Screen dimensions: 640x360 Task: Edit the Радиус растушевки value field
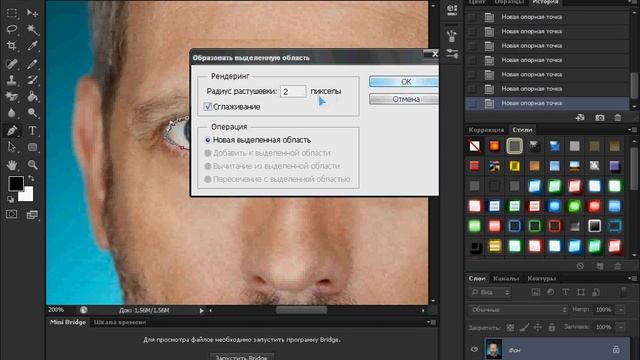(293, 91)
